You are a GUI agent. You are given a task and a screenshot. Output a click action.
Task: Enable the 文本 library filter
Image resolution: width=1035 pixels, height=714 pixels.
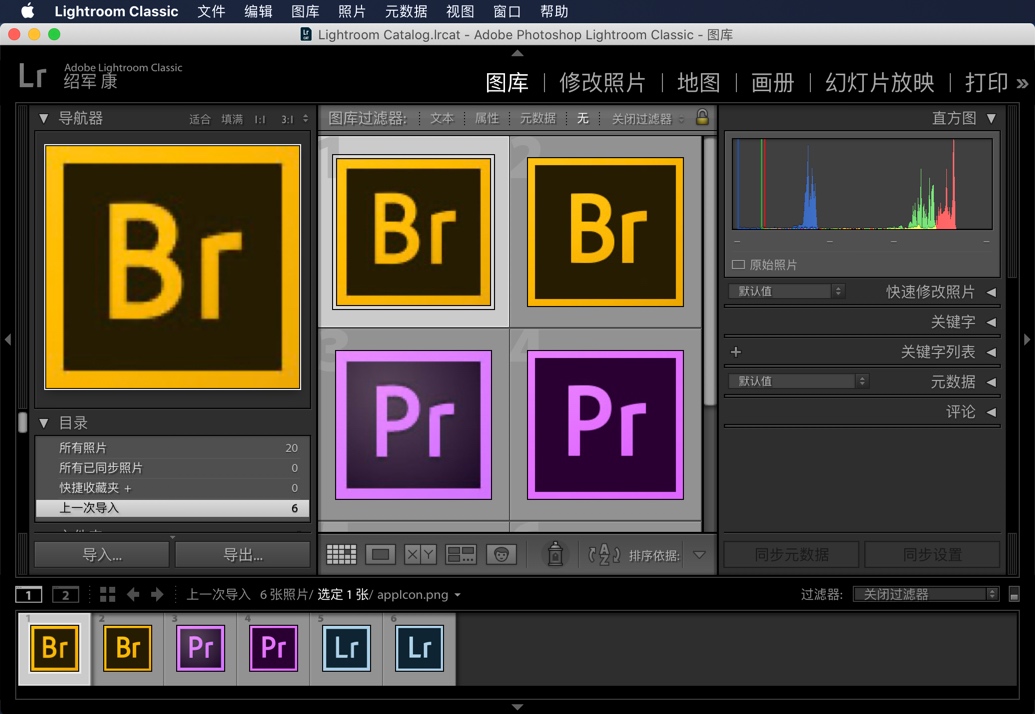442,117
